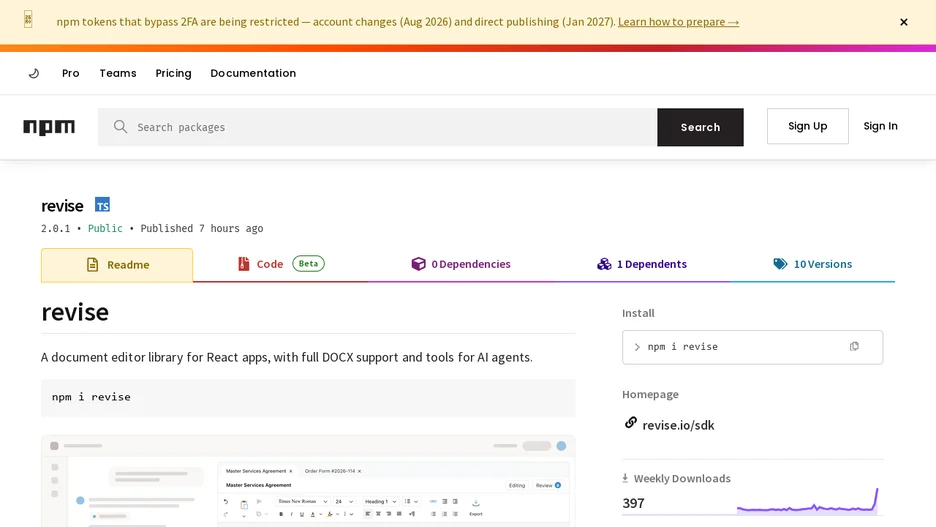Focus the Search packages field

tap(377, 127)
